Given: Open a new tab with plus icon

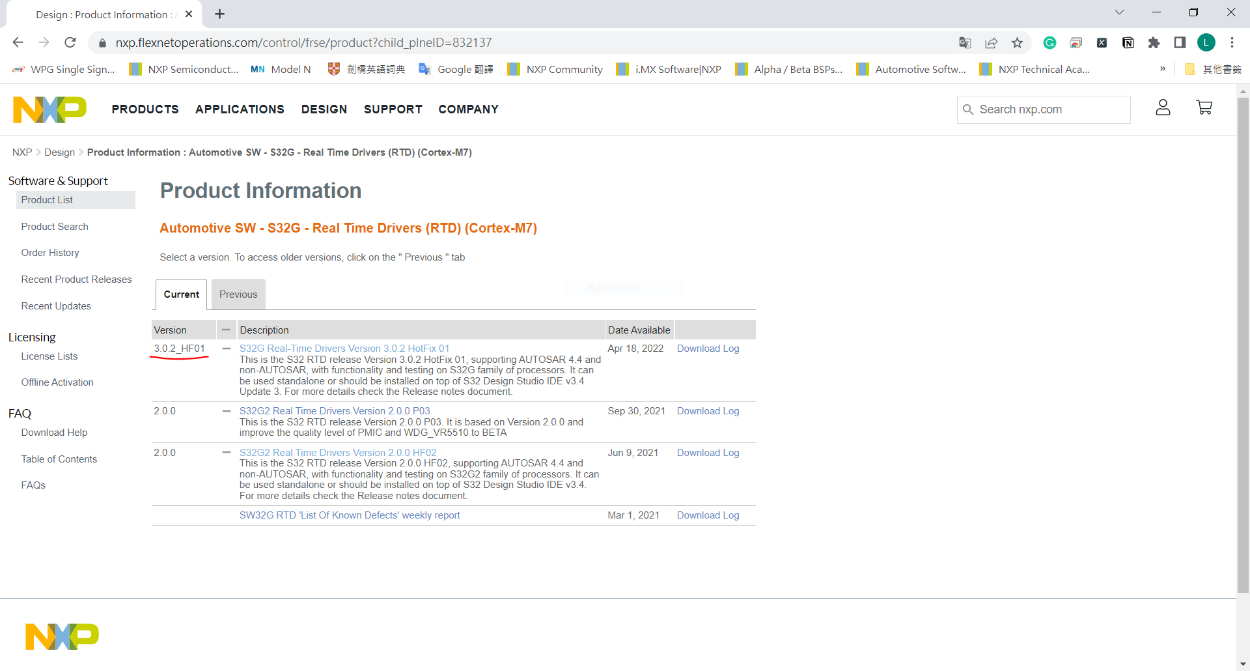Looking at the screenshot, I should 220,14.
